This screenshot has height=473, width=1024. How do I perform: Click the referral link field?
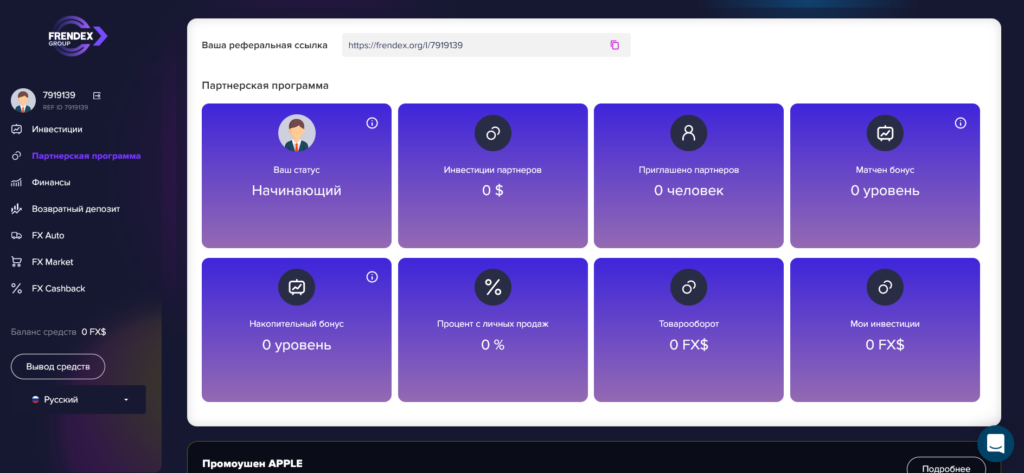(x=487, y=45)
